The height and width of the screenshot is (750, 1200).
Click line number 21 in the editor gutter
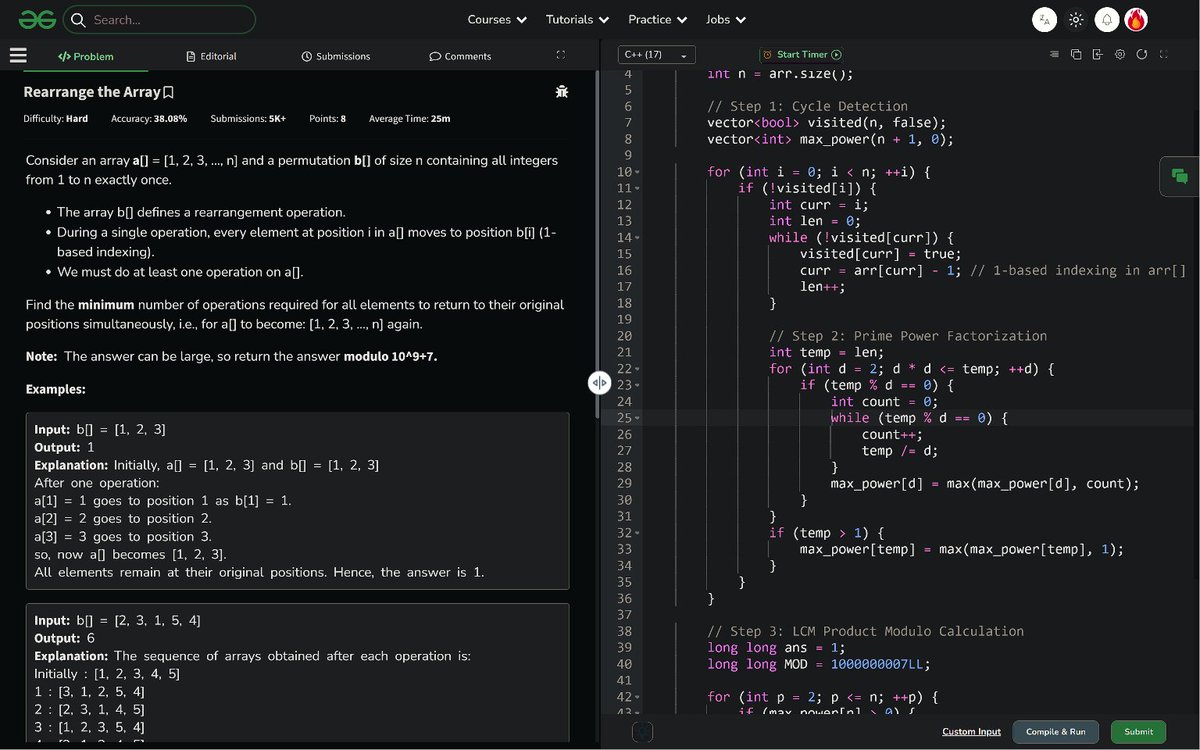pos(625,352)
